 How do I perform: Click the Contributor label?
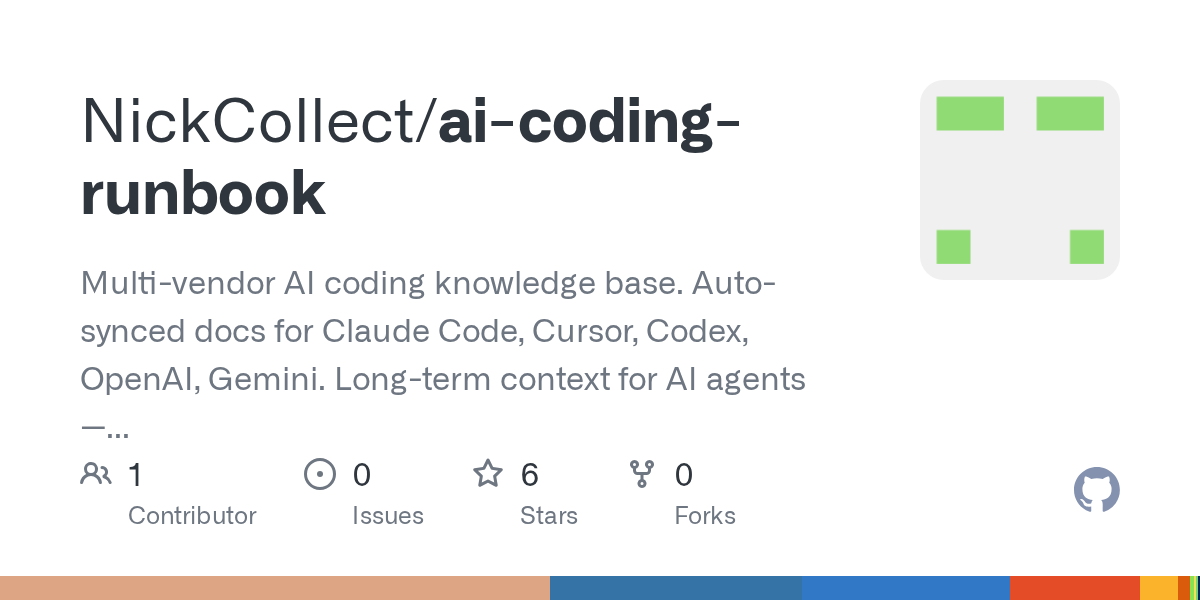192,516
